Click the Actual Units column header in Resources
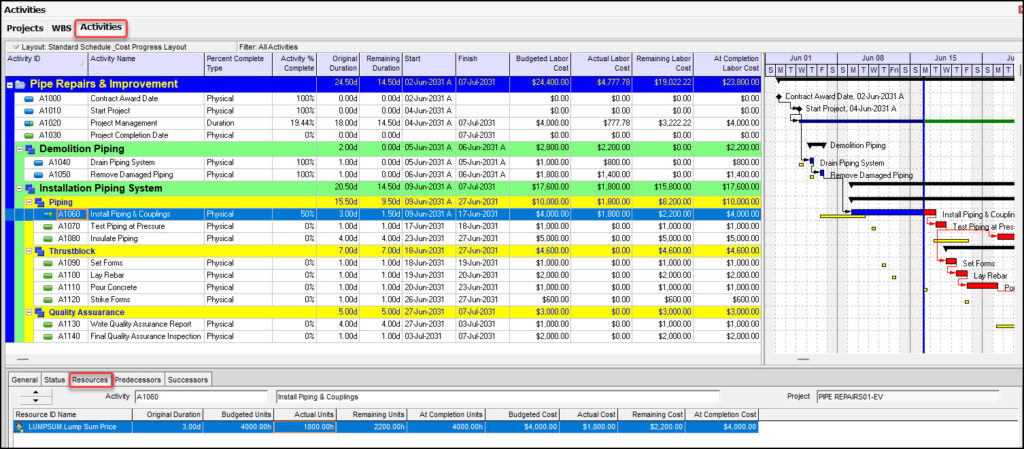 [306, 414]
